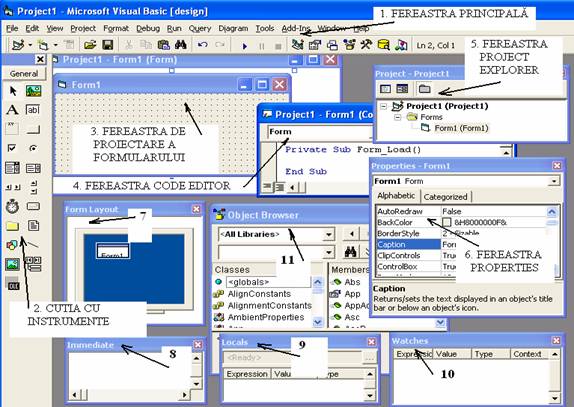Click the Save Project toolbar icon

tap(108, 45)
